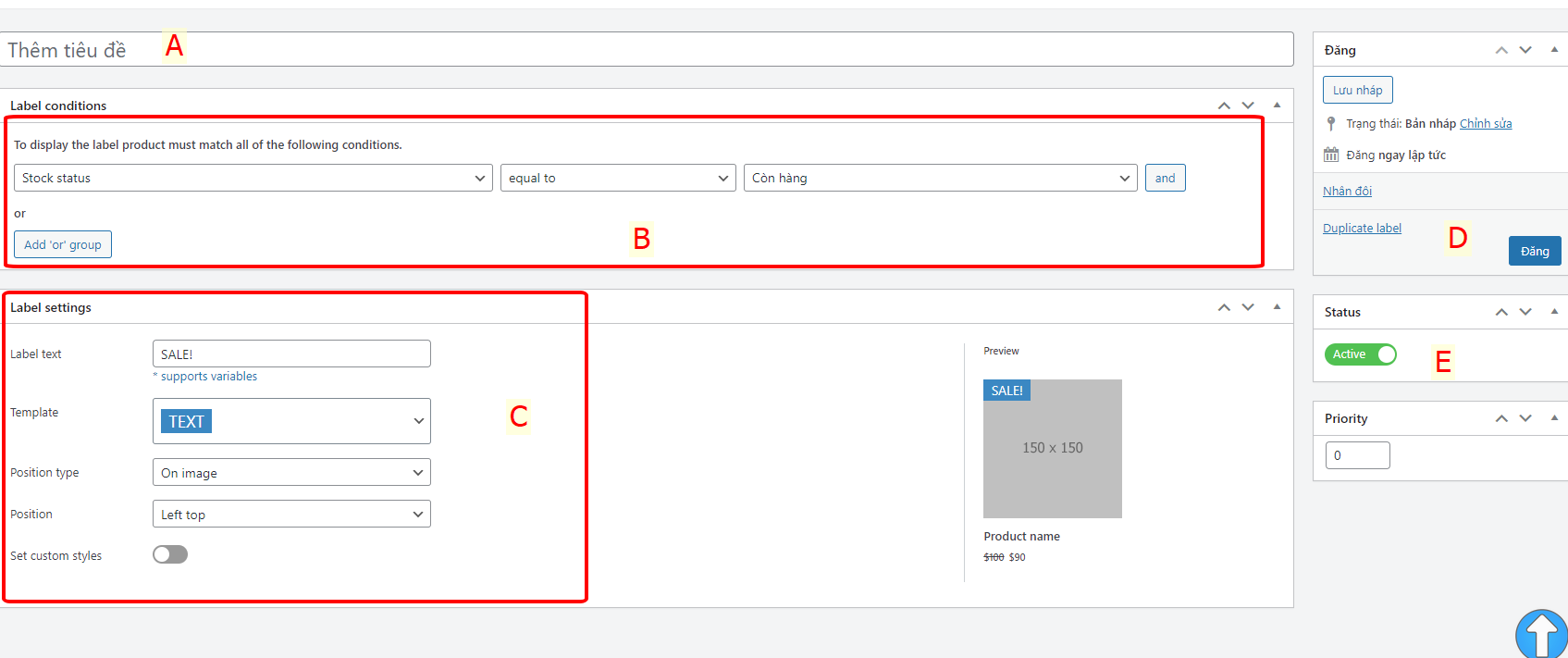Open the Position type dropdown
Image resolution: width=1568 pixels, height=658 pixels.
point(291,472)
